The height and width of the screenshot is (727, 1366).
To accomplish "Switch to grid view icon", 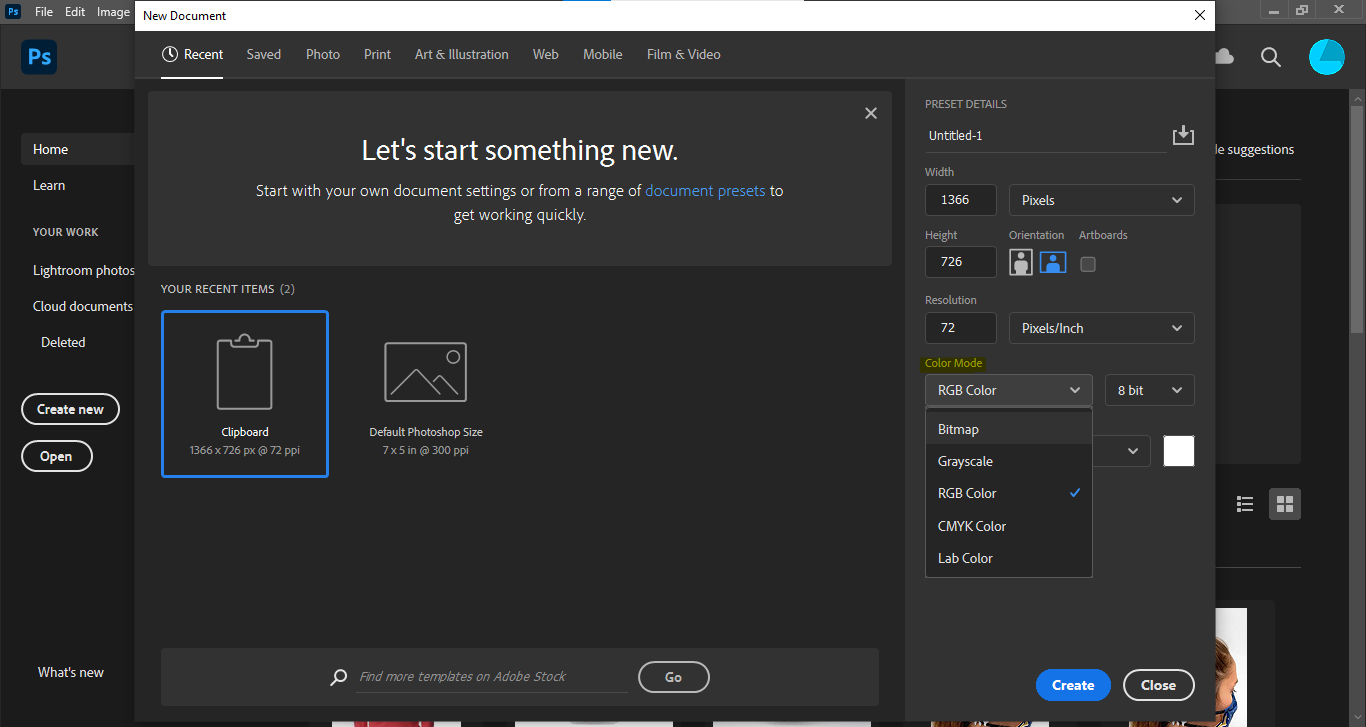I will click(x=1285, y=504).
